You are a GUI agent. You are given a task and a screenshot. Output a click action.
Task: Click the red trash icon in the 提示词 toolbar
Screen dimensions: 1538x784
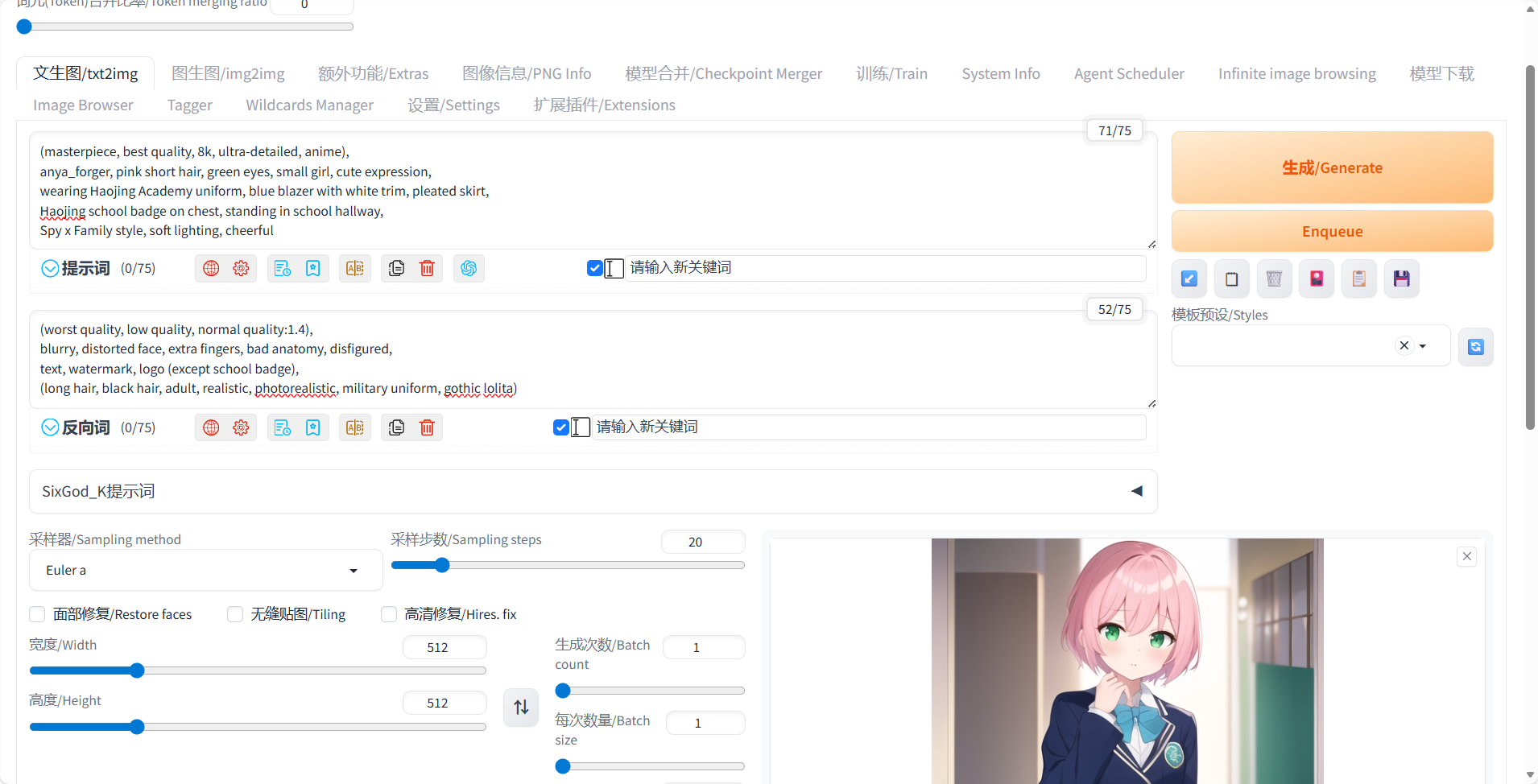point(427,268)
